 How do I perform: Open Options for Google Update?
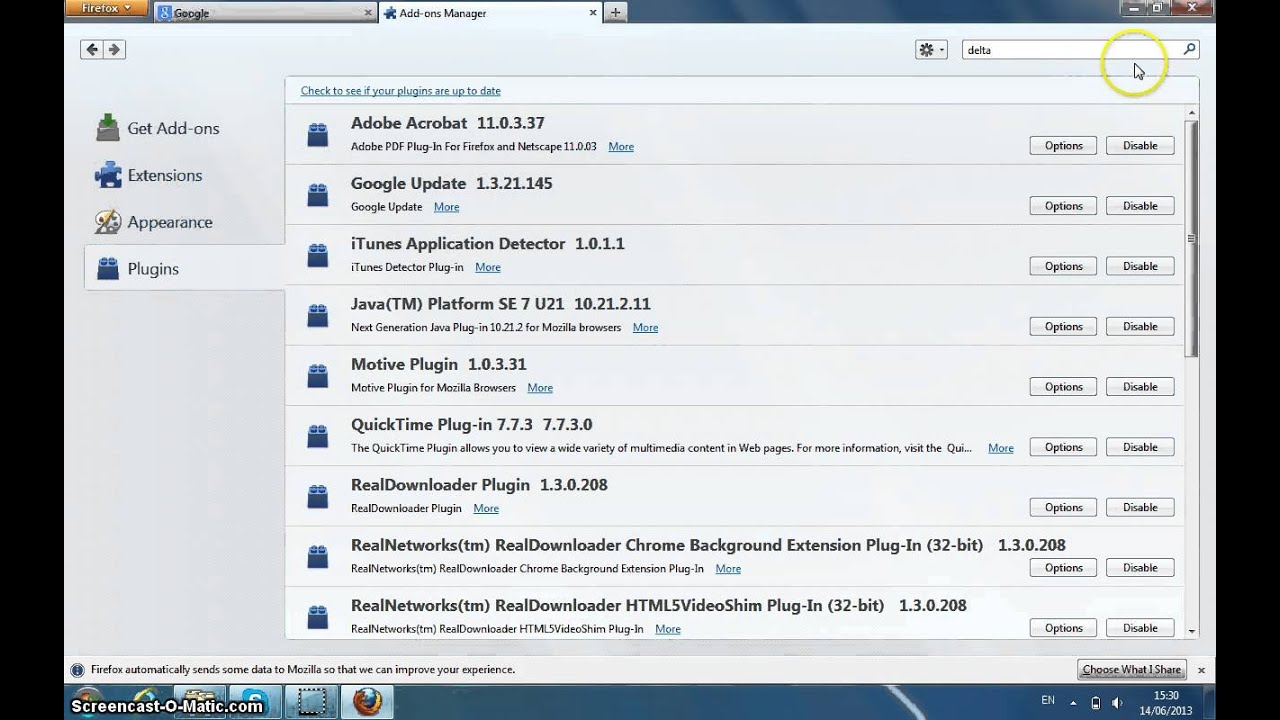click(x=1063, y=206)
